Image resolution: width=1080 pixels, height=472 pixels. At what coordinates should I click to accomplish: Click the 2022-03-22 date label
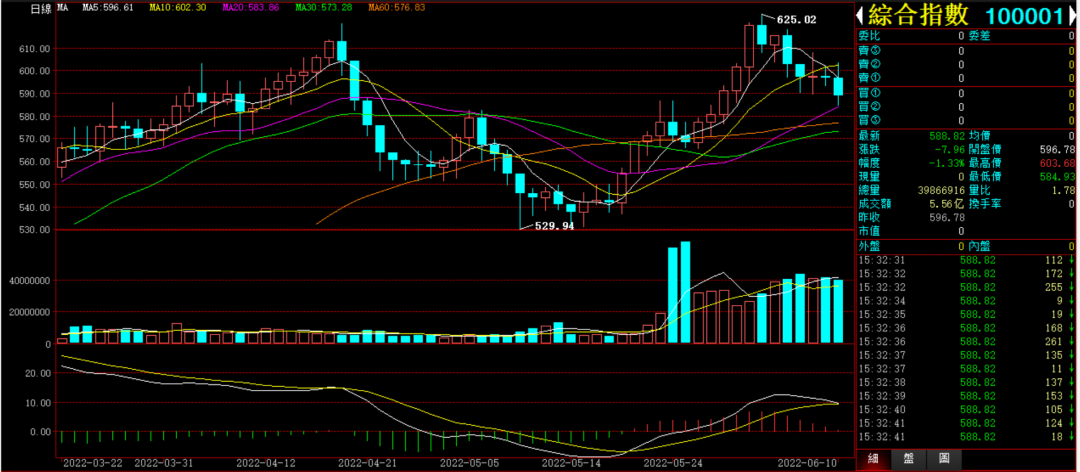(92, 464)
